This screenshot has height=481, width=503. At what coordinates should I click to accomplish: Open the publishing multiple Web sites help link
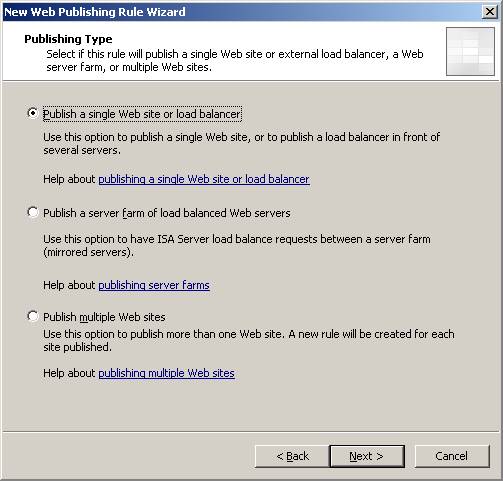[x=166, y=373]
